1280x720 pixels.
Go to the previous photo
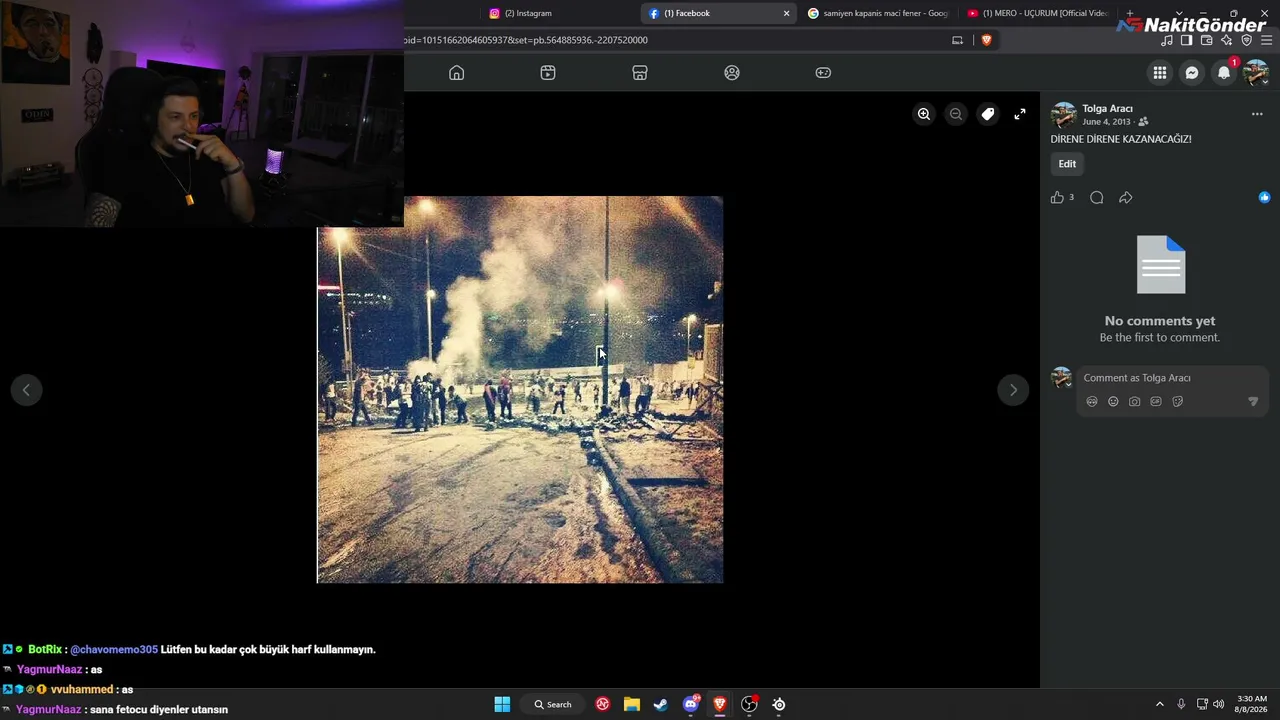[26, 390]
